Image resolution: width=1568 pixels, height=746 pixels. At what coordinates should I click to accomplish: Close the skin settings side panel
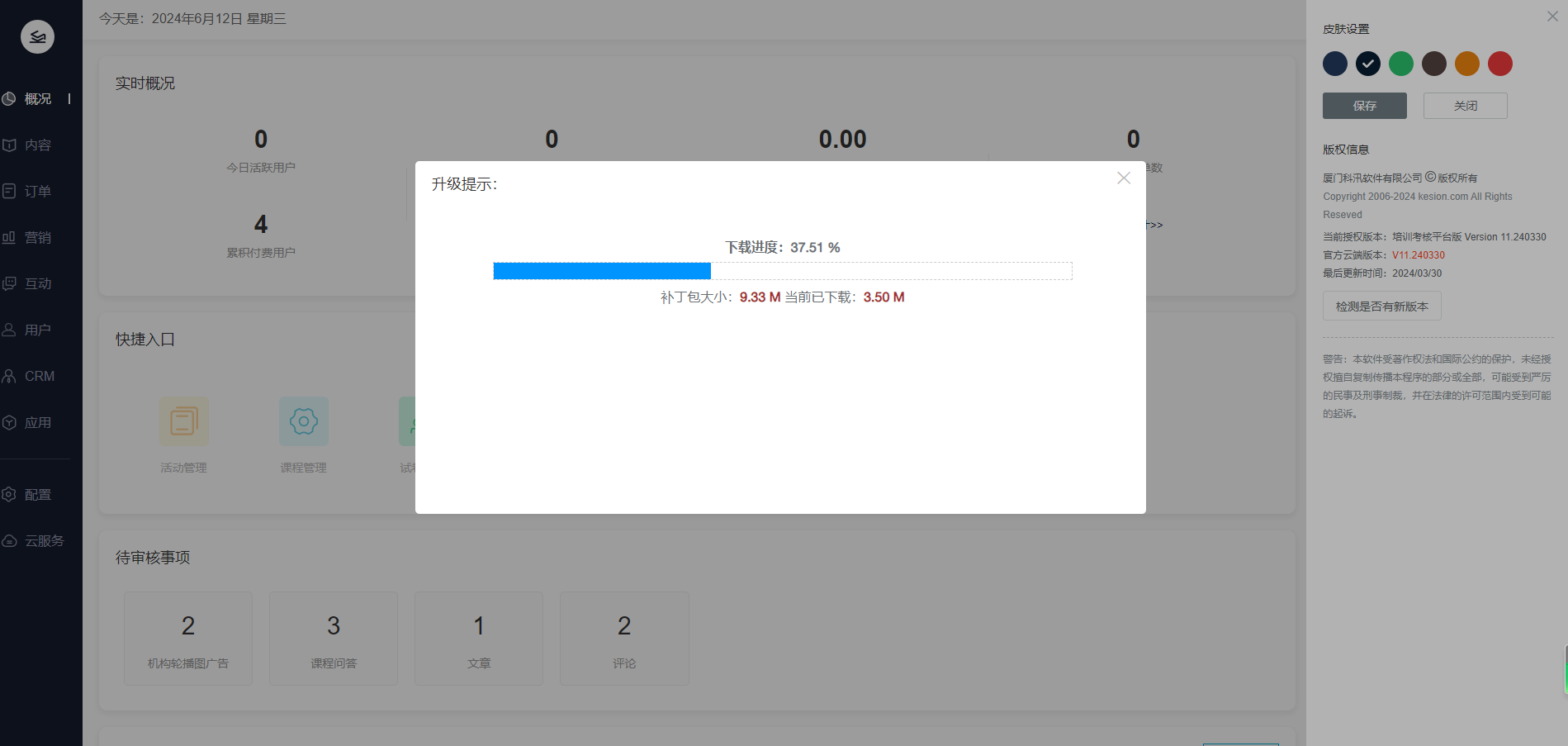coord(1552,17)
